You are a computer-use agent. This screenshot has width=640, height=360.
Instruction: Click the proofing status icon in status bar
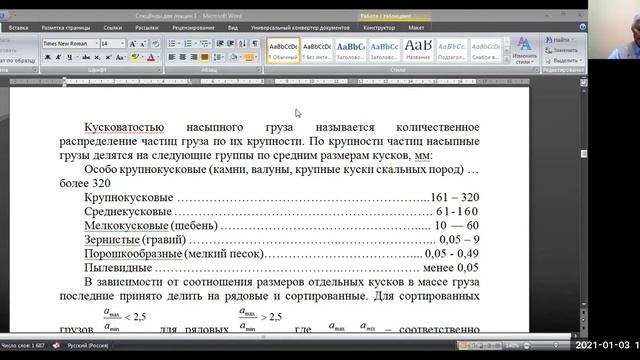click(56, 345)
